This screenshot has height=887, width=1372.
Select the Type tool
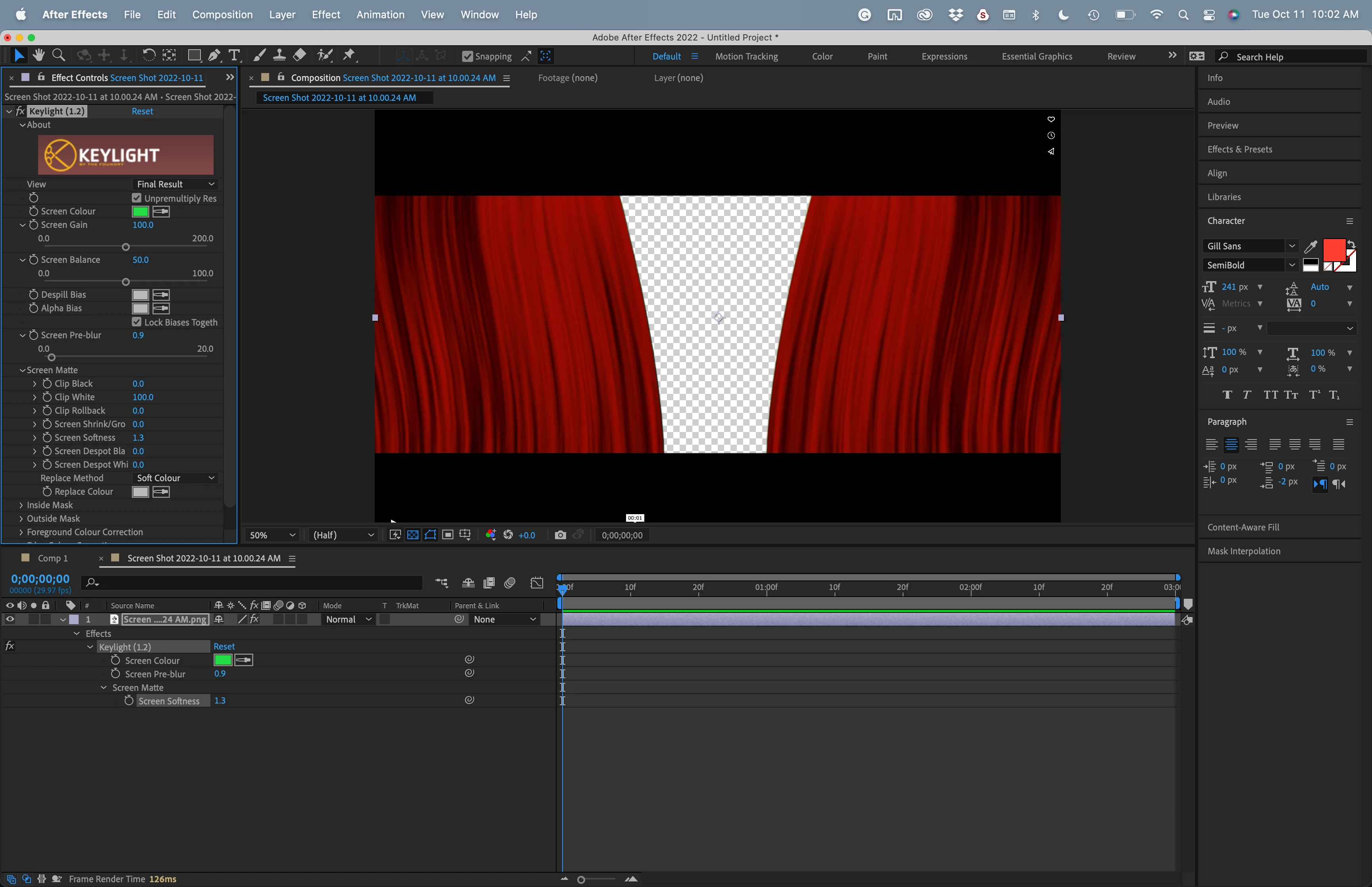click(x=234, y=55)
